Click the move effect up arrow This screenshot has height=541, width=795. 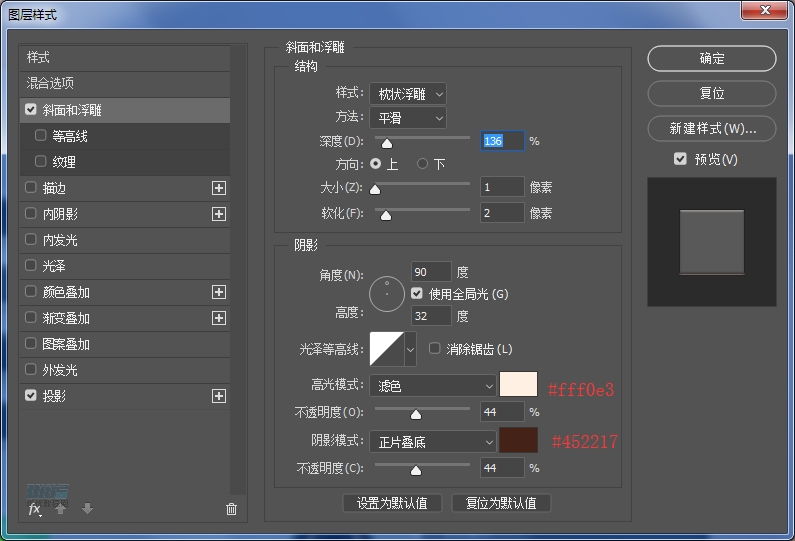pos(61,509)
